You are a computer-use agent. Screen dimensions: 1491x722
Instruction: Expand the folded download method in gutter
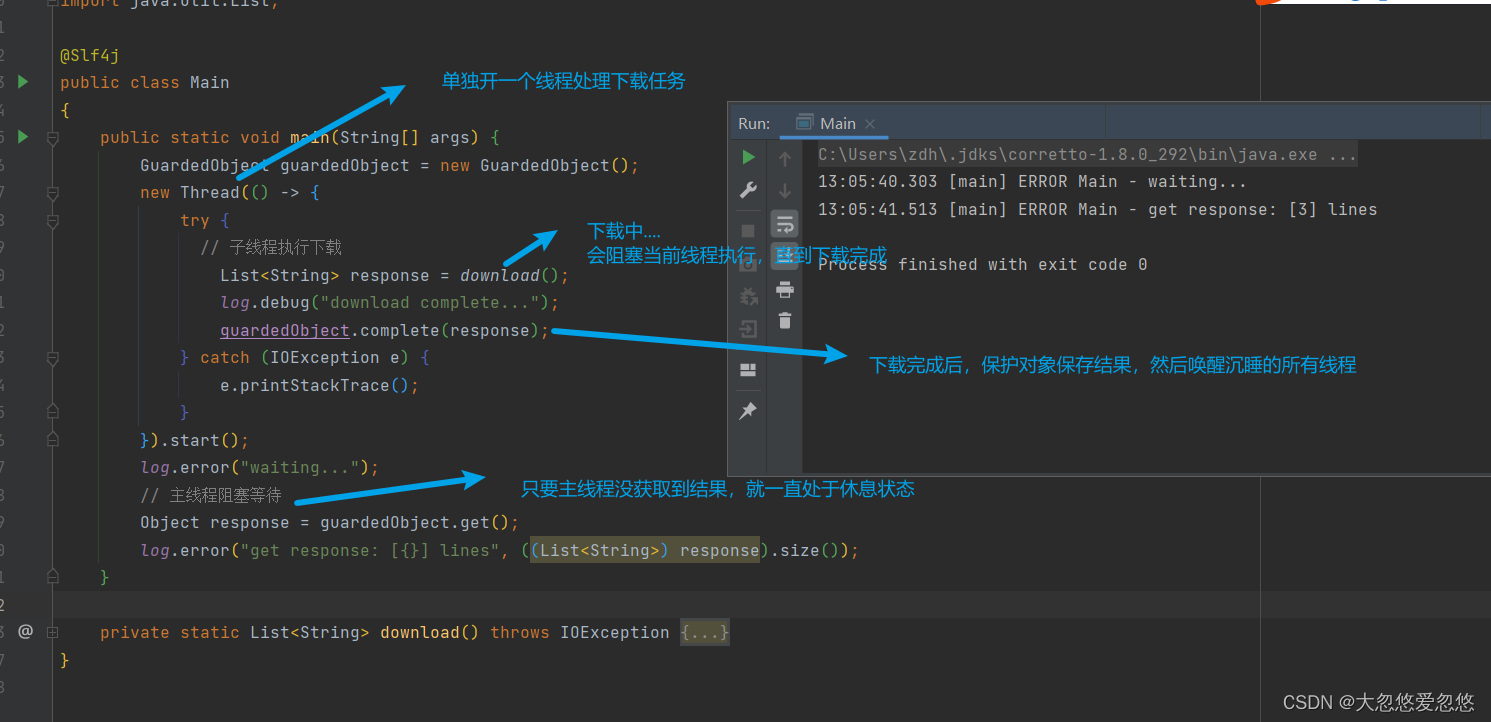(x=53, y=632)
